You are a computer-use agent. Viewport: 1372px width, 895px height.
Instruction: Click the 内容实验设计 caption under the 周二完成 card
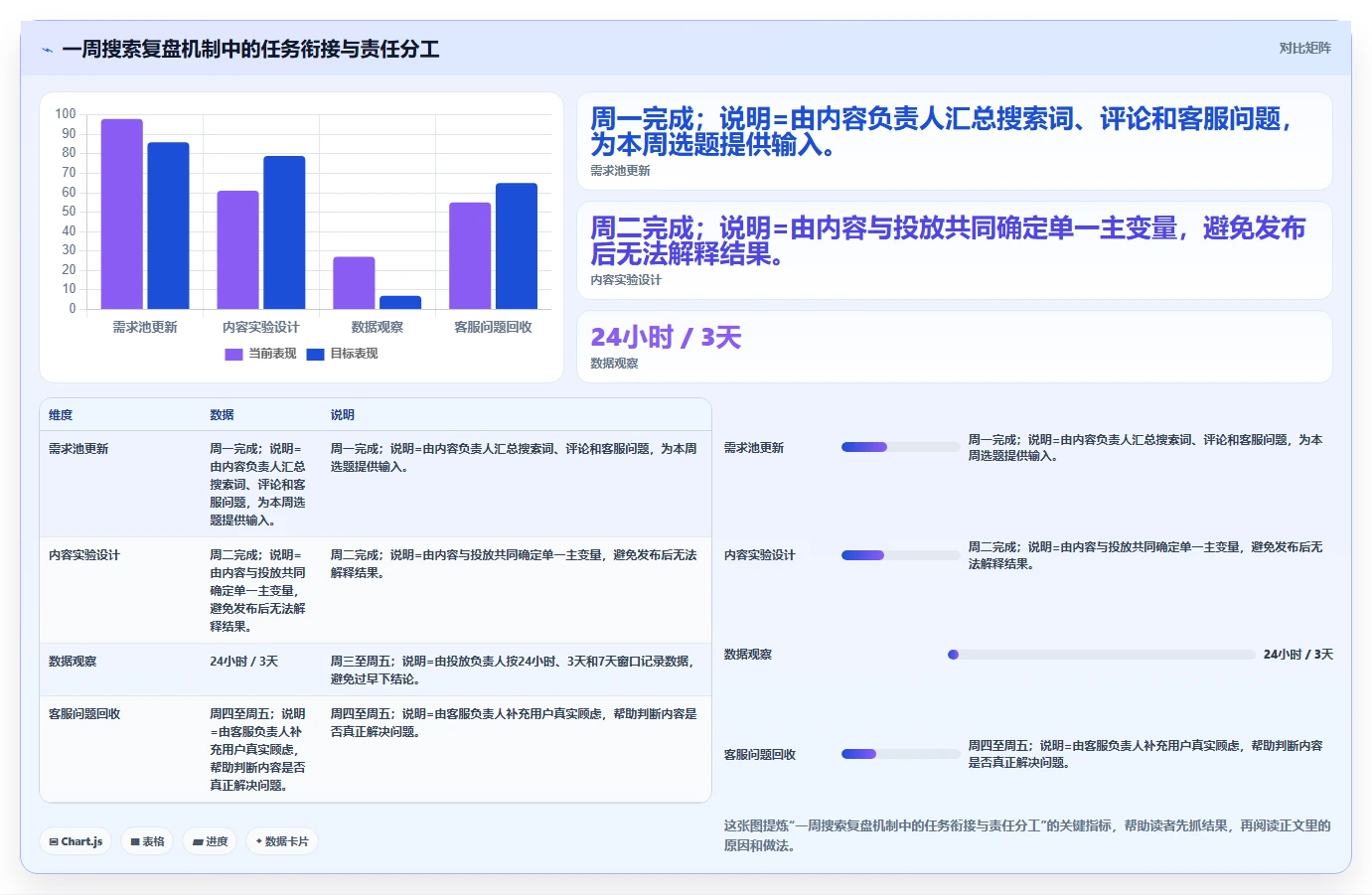tap(626, 280)
